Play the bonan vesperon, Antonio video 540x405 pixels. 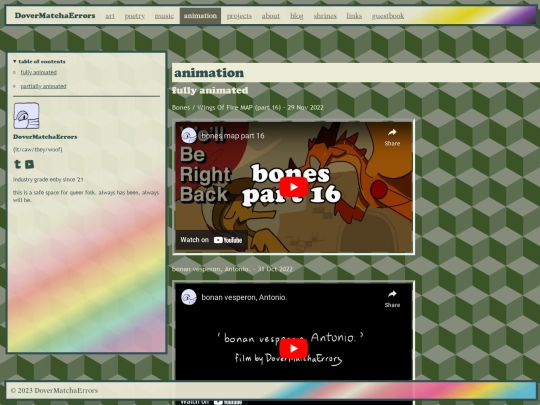[293, 349]
